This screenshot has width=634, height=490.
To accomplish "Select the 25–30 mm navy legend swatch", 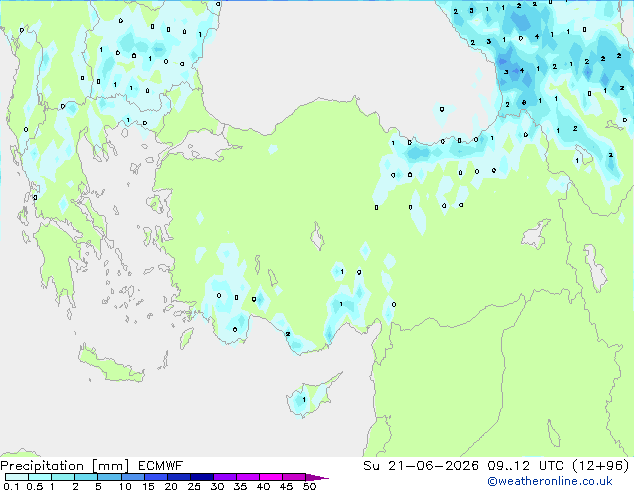I will (x=201, y=477).
